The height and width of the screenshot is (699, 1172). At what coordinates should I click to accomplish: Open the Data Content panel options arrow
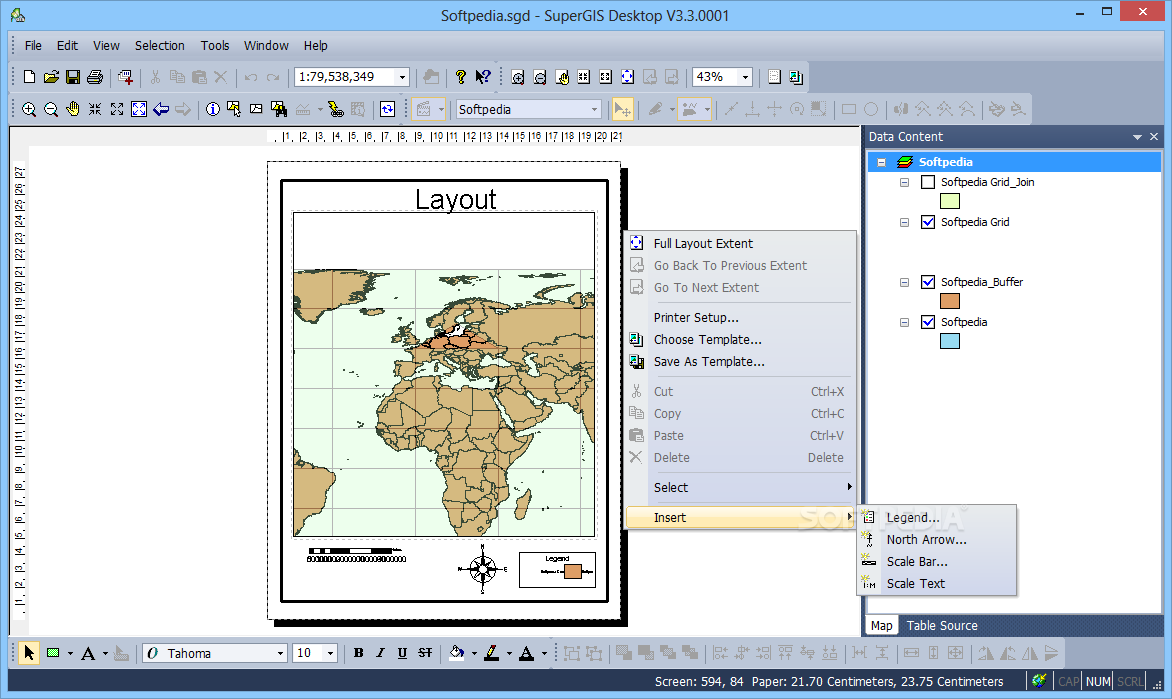pyautogui.click(x=1138, y=137)
